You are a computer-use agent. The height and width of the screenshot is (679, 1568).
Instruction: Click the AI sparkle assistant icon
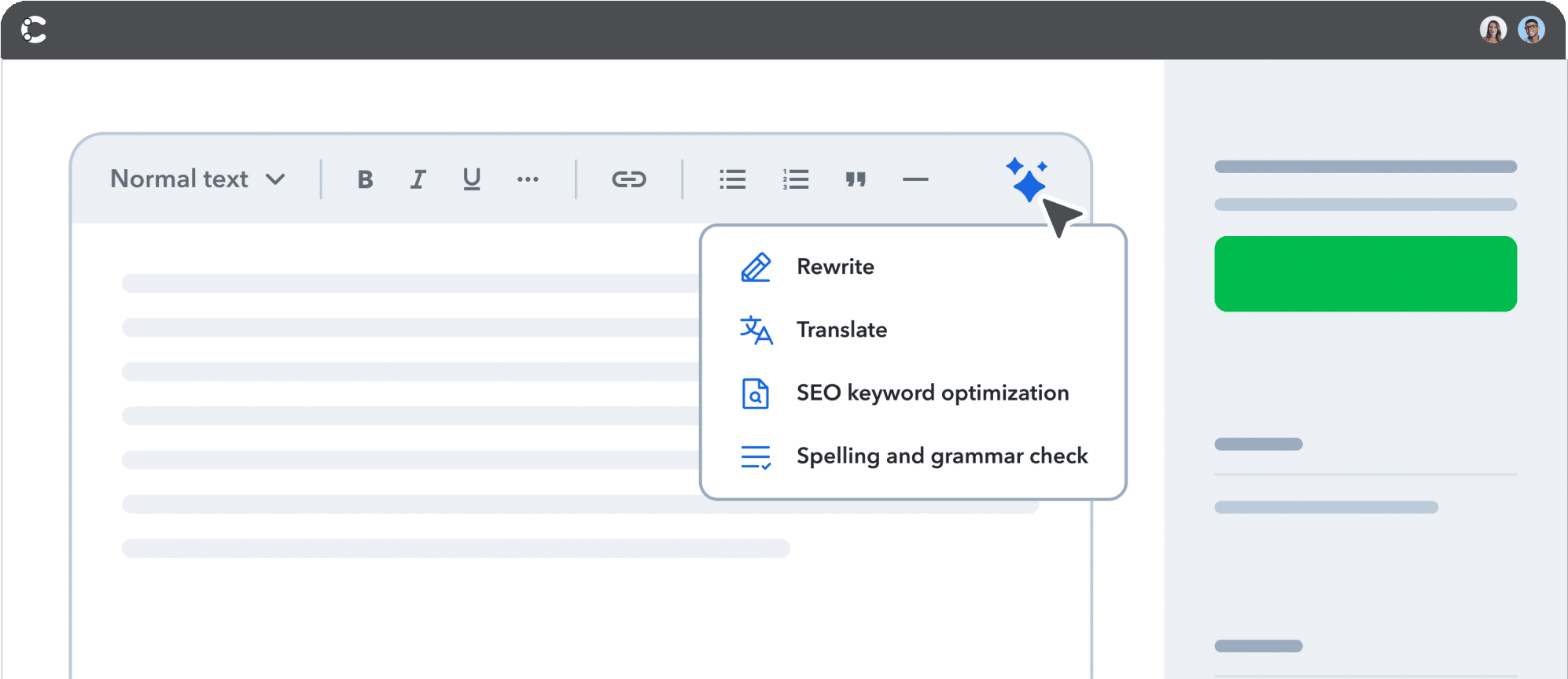[1027, 179]
